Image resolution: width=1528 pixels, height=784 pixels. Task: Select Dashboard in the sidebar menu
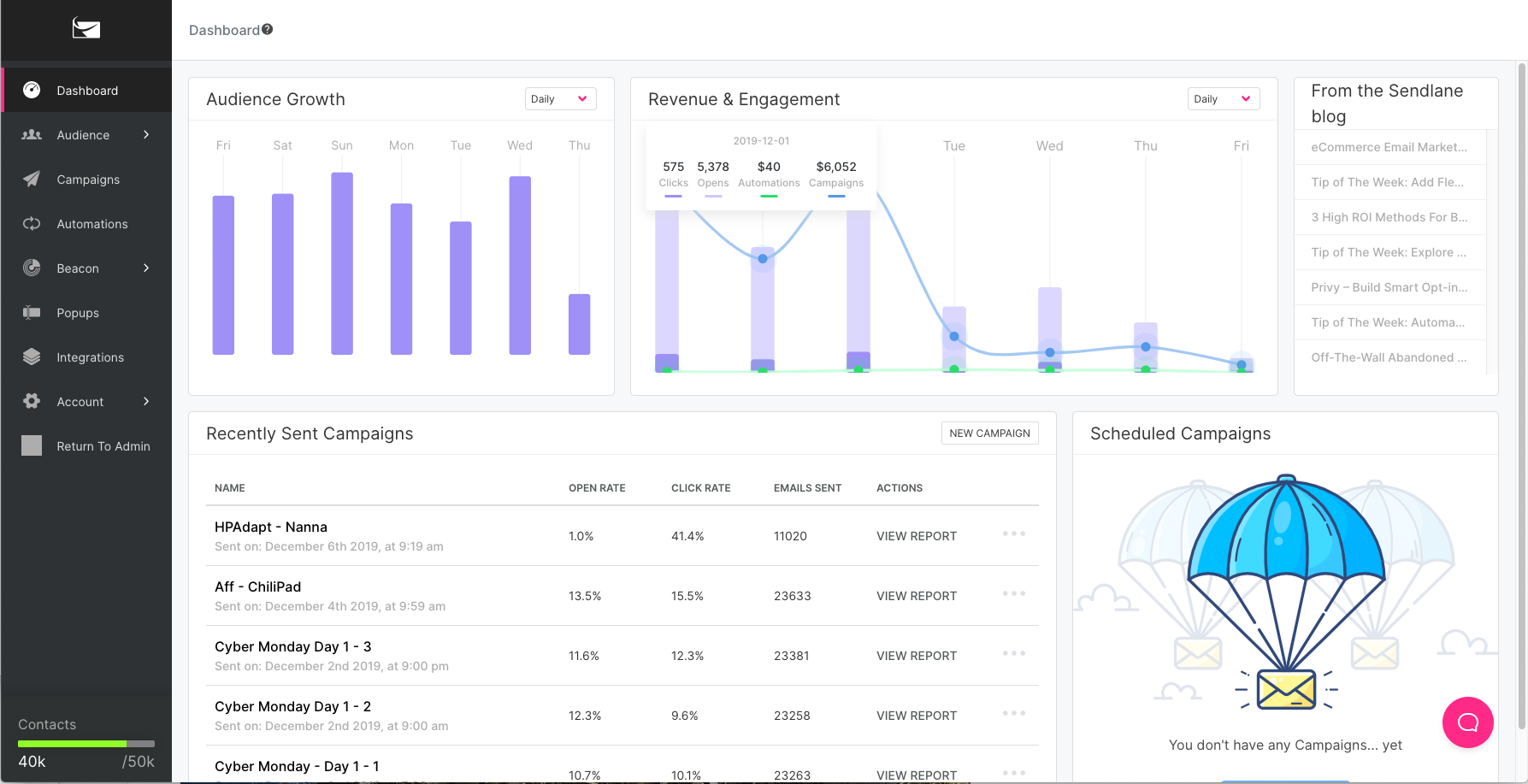[x=86, y=90]
